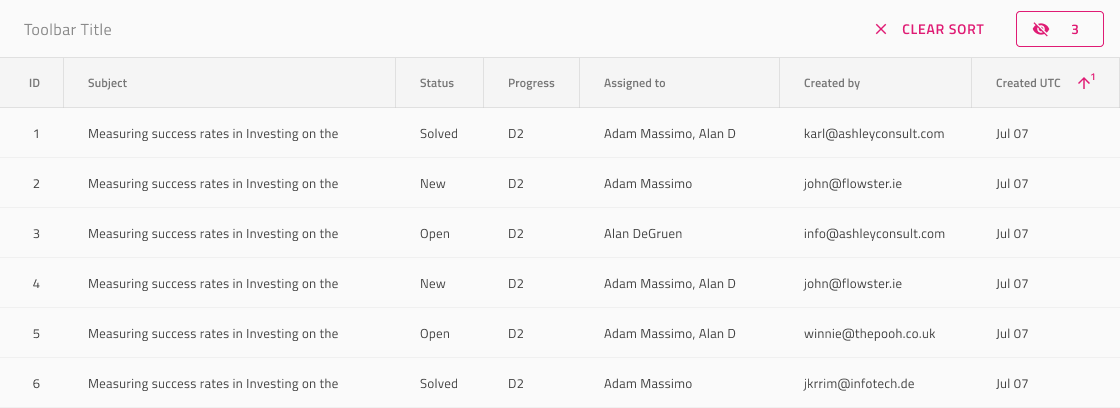Click the ID 2 cell
1120x408 pixels.
36,184
